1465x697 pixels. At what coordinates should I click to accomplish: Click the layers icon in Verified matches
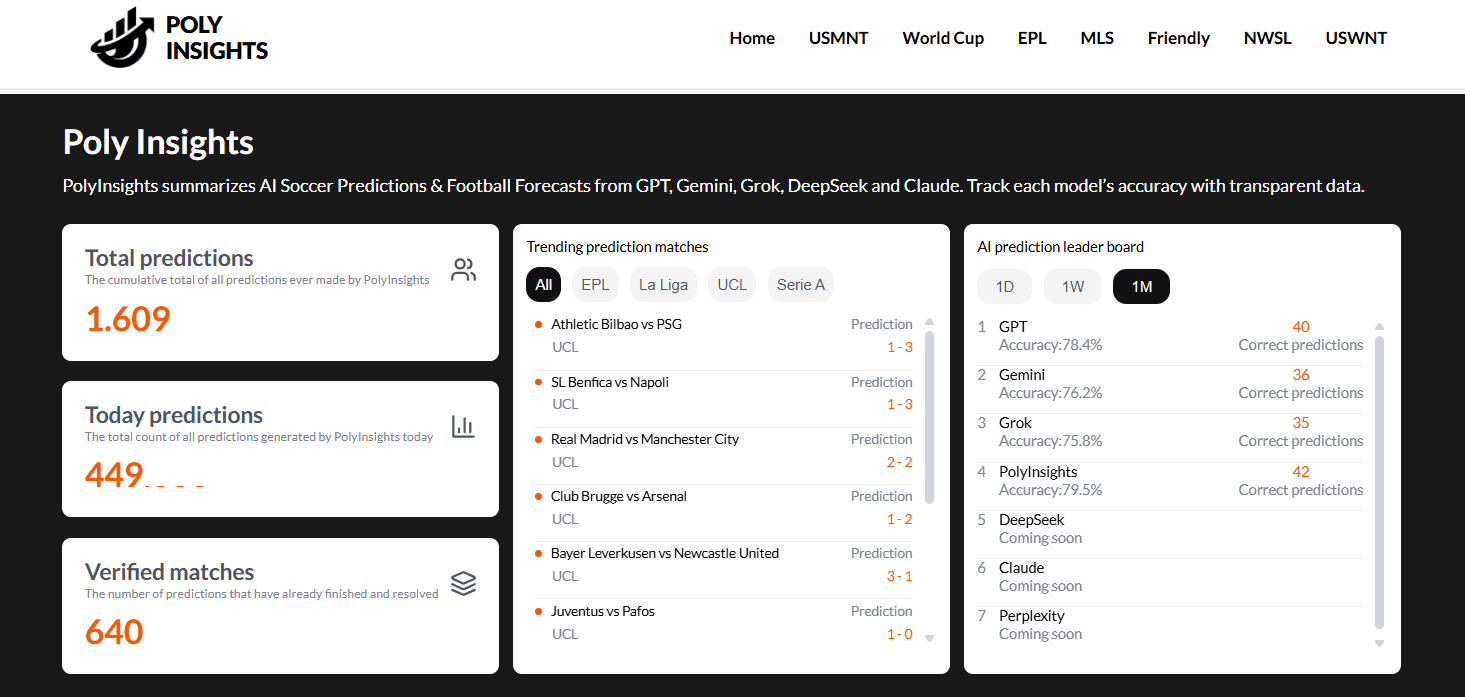point(463,584)
